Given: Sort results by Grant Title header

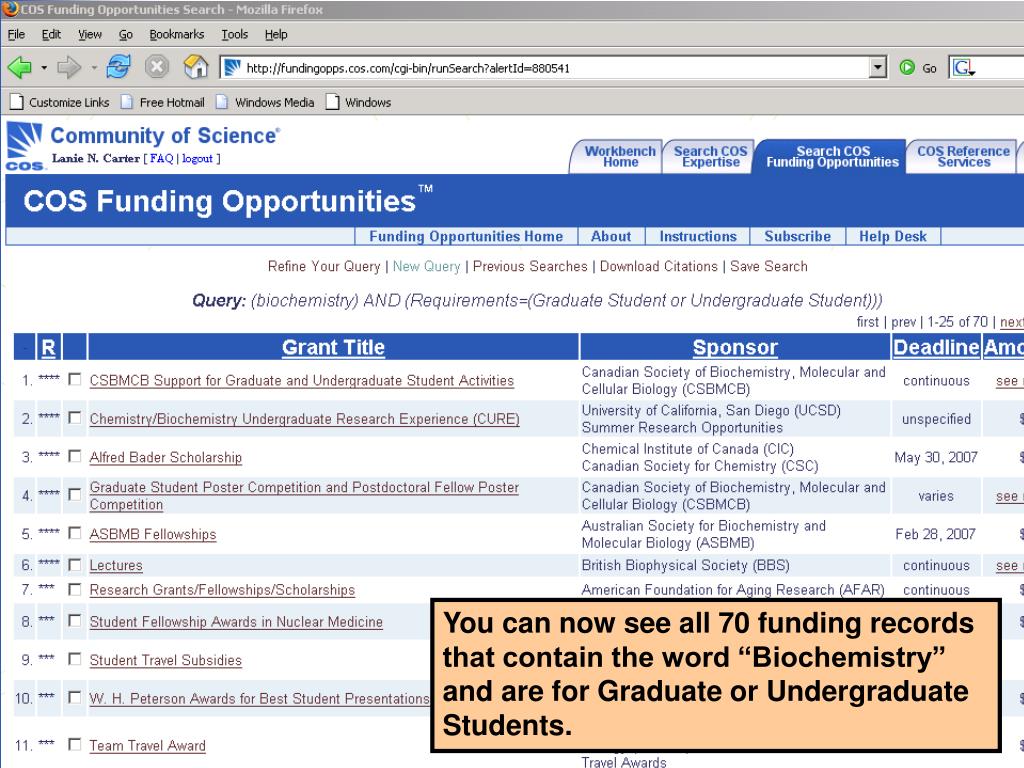Looking at the screenshot, I should (333, 347).
